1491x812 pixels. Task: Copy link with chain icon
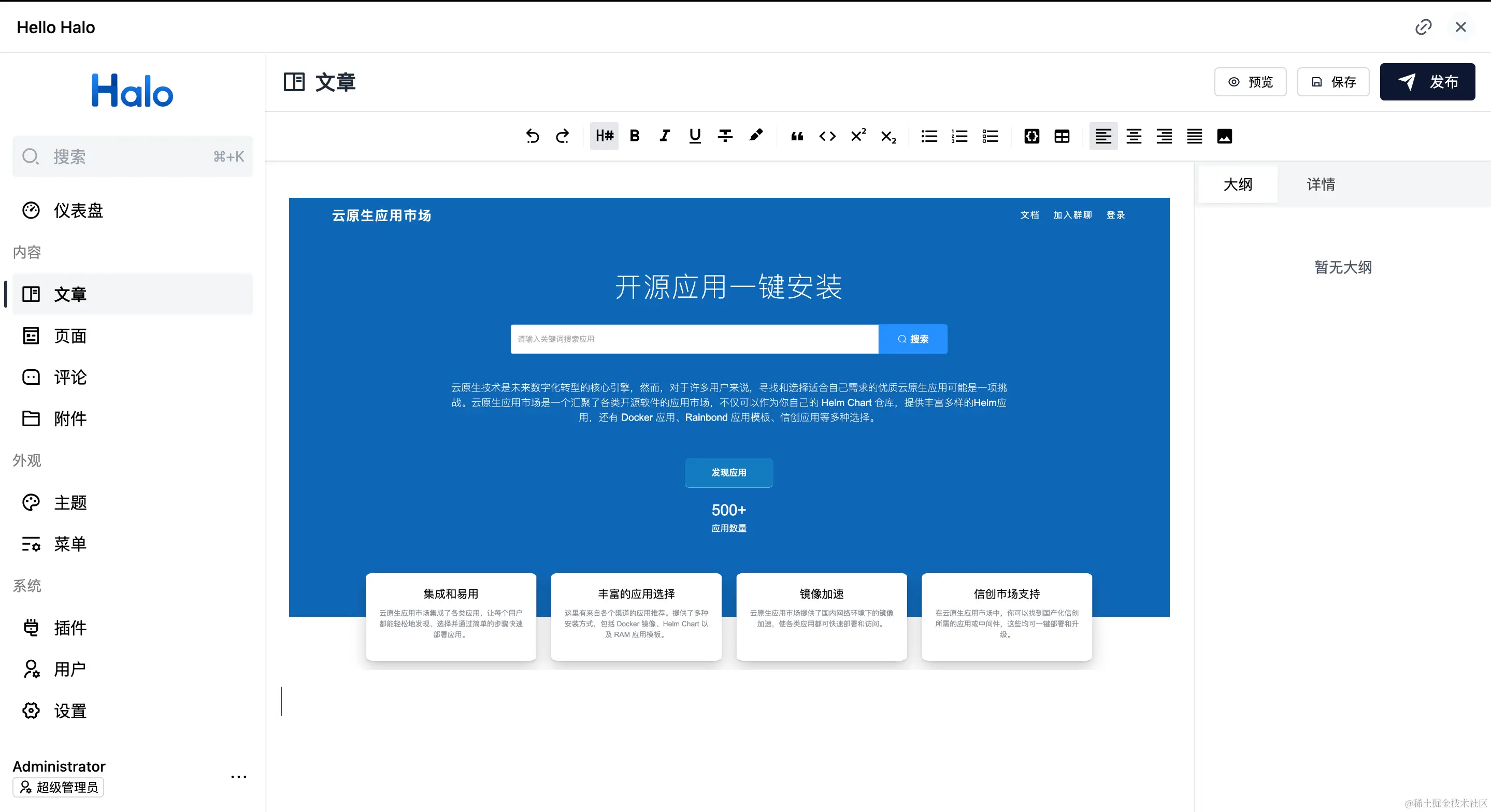[x=1423, y=27]
